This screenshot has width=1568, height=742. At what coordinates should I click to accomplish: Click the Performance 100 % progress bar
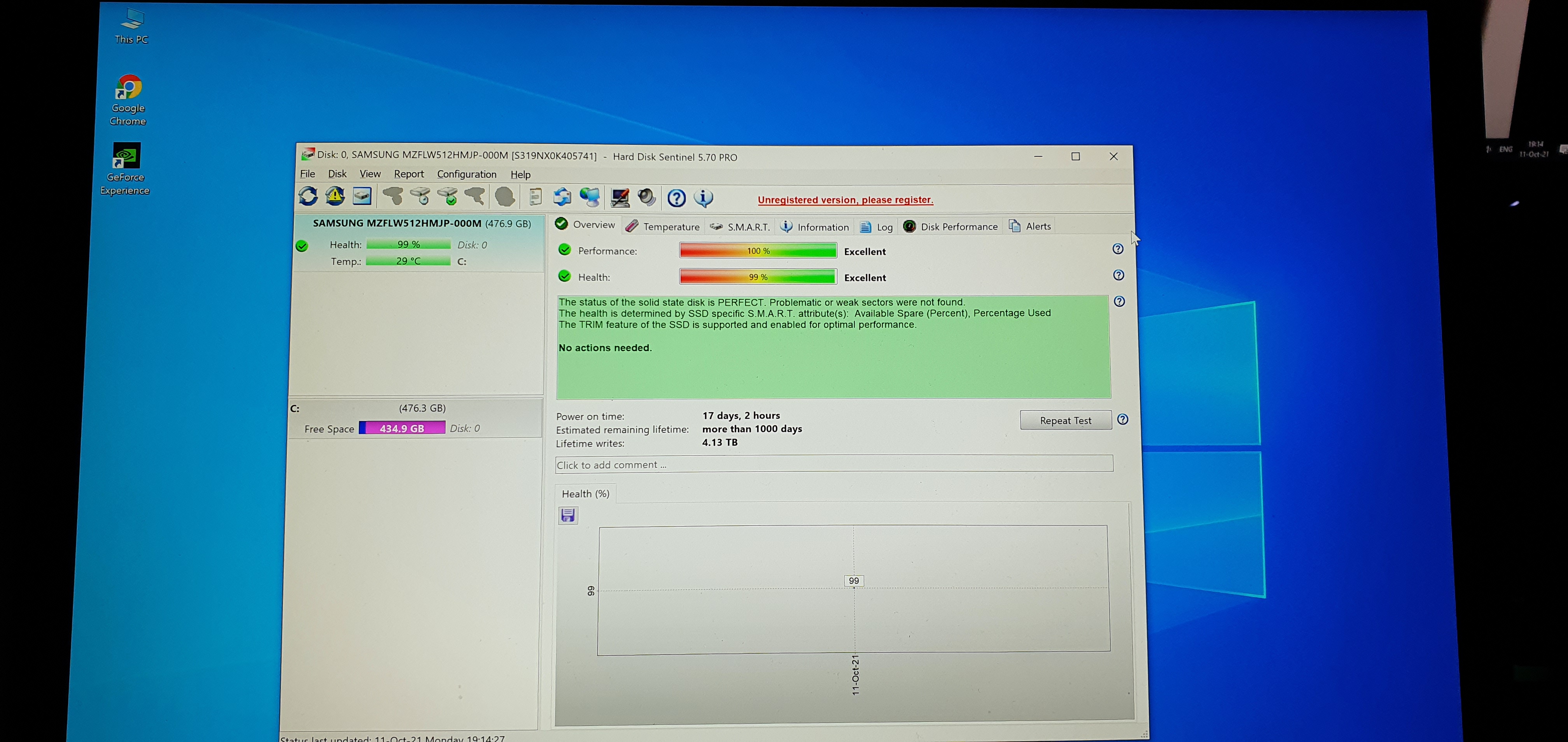tap(758, 251)
